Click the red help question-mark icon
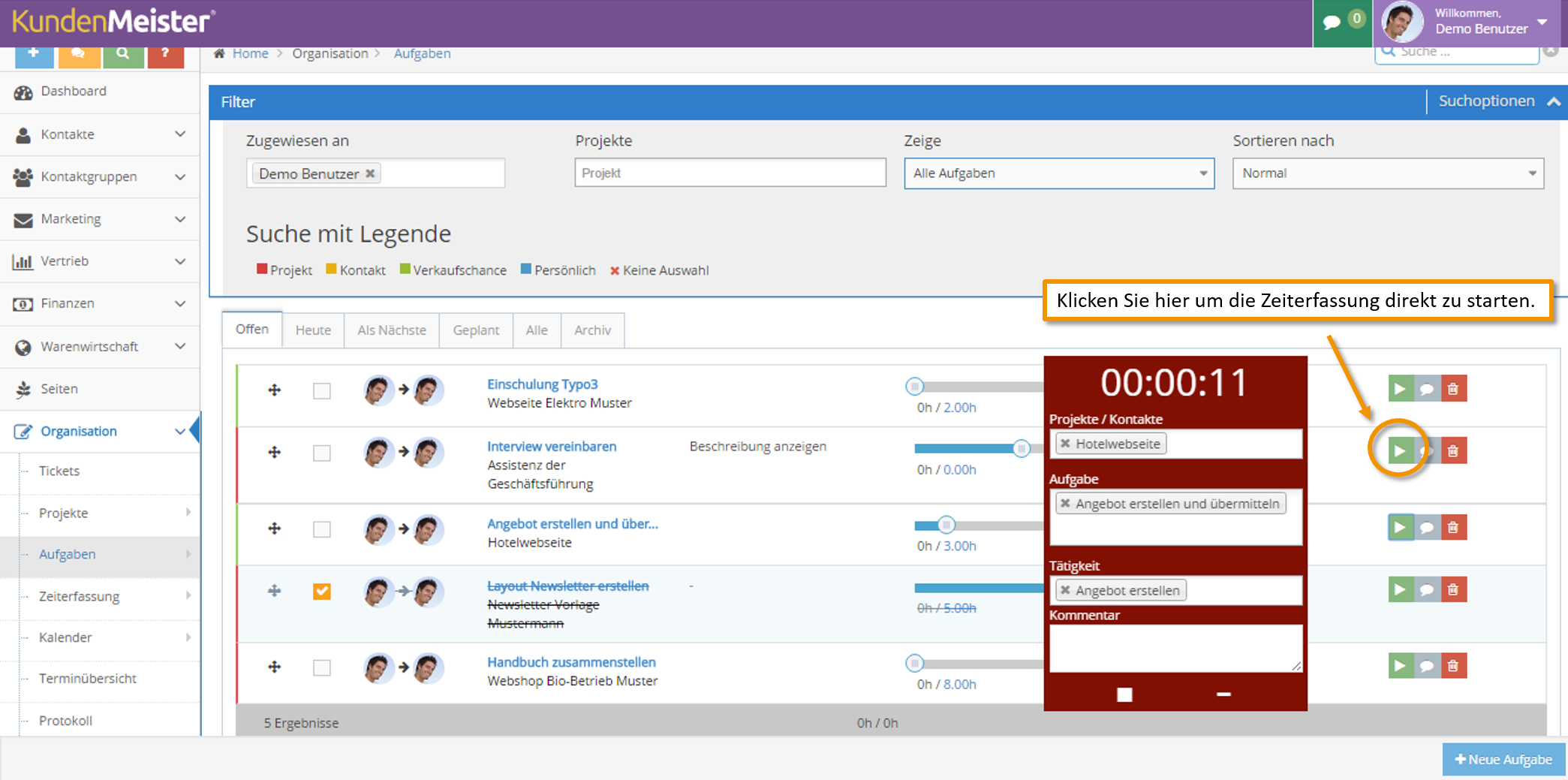Viewport: 1568px width, 780px height. coord(166,56)
